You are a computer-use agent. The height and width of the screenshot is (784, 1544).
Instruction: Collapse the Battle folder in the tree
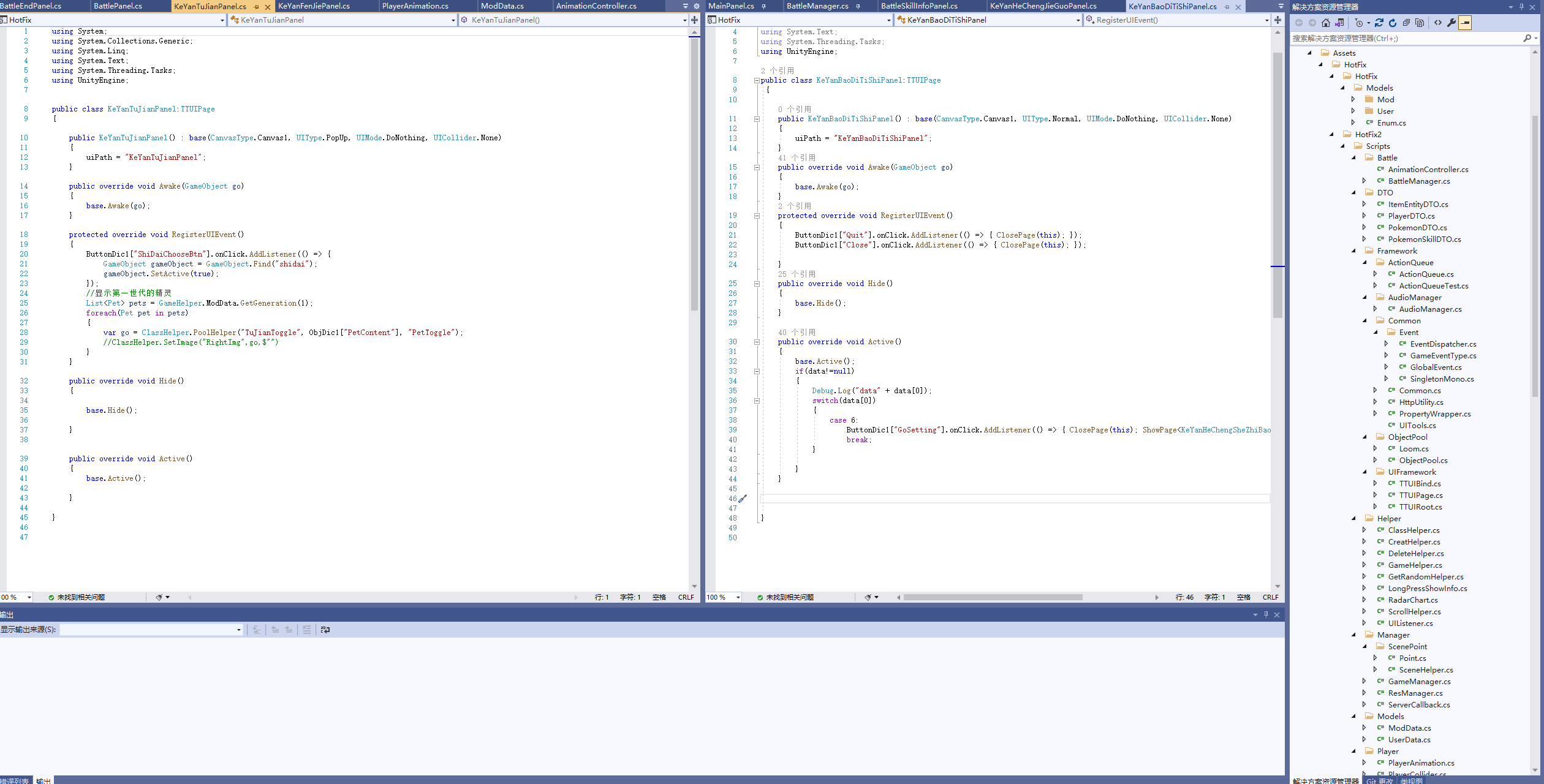pyautogui.click(x=1353, y=157)
